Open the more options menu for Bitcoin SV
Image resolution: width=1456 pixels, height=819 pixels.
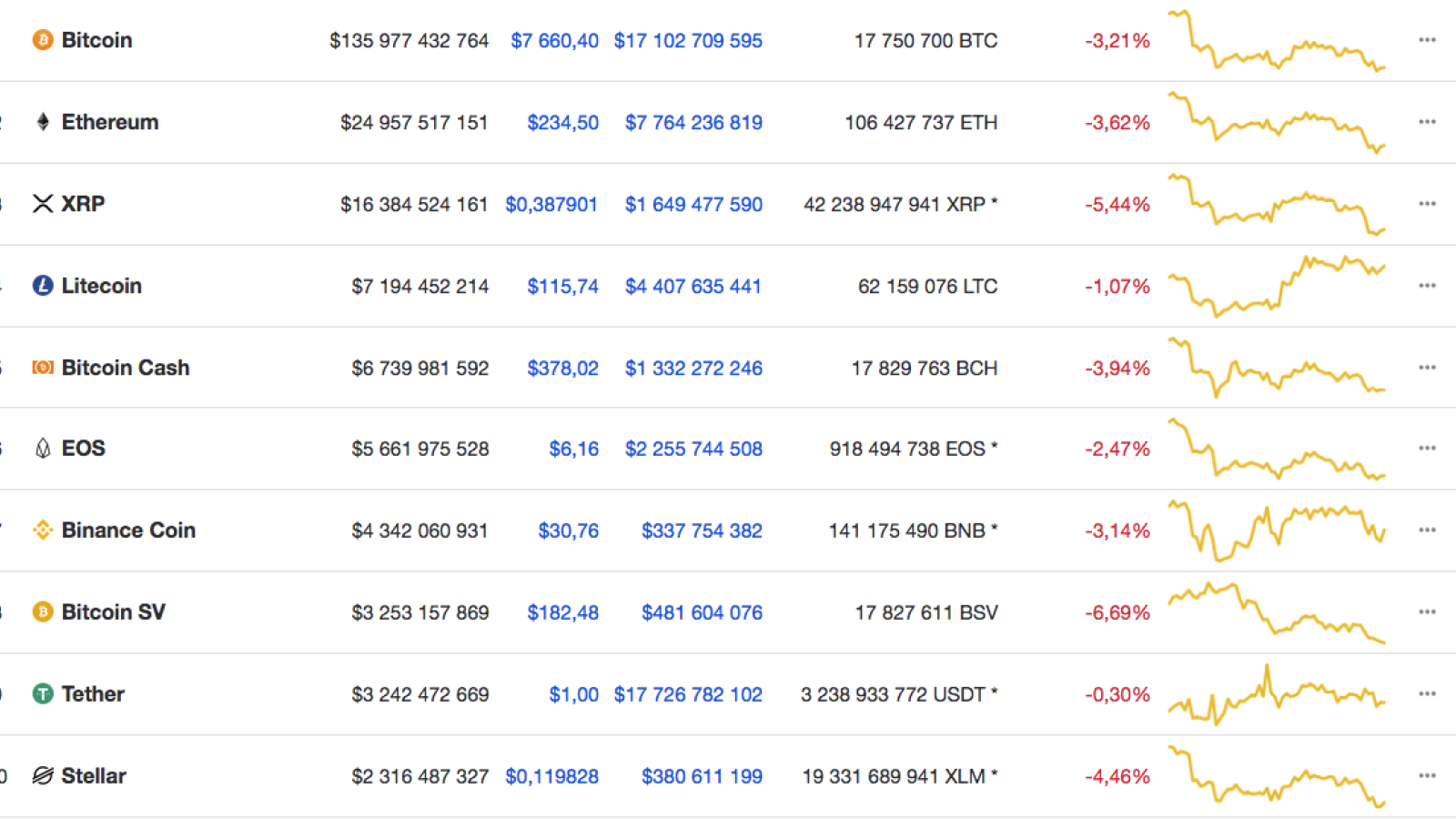tap(1427, 612)
